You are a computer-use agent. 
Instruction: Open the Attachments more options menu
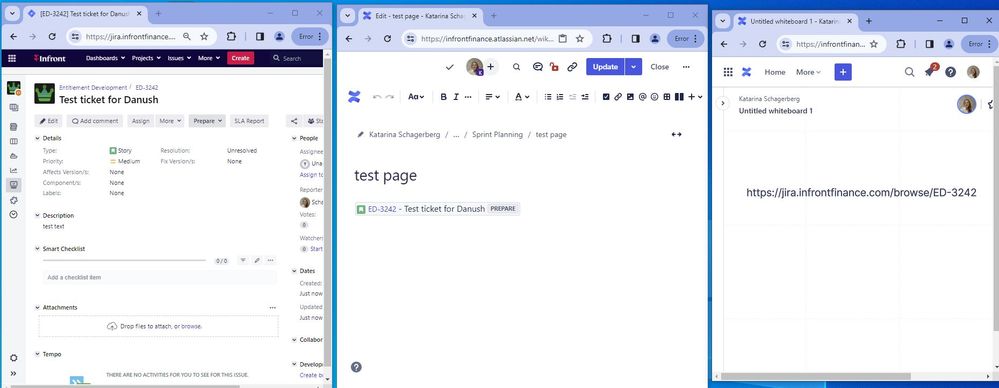[273, 308]
